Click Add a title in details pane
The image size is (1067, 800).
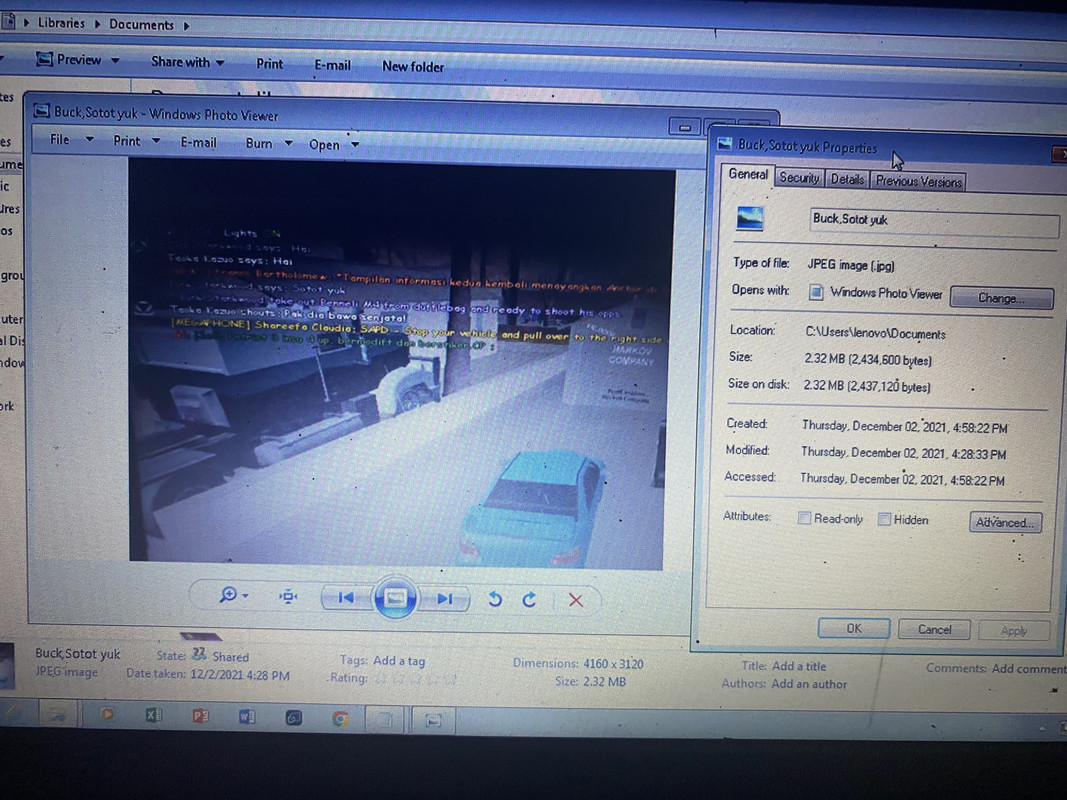799,667
